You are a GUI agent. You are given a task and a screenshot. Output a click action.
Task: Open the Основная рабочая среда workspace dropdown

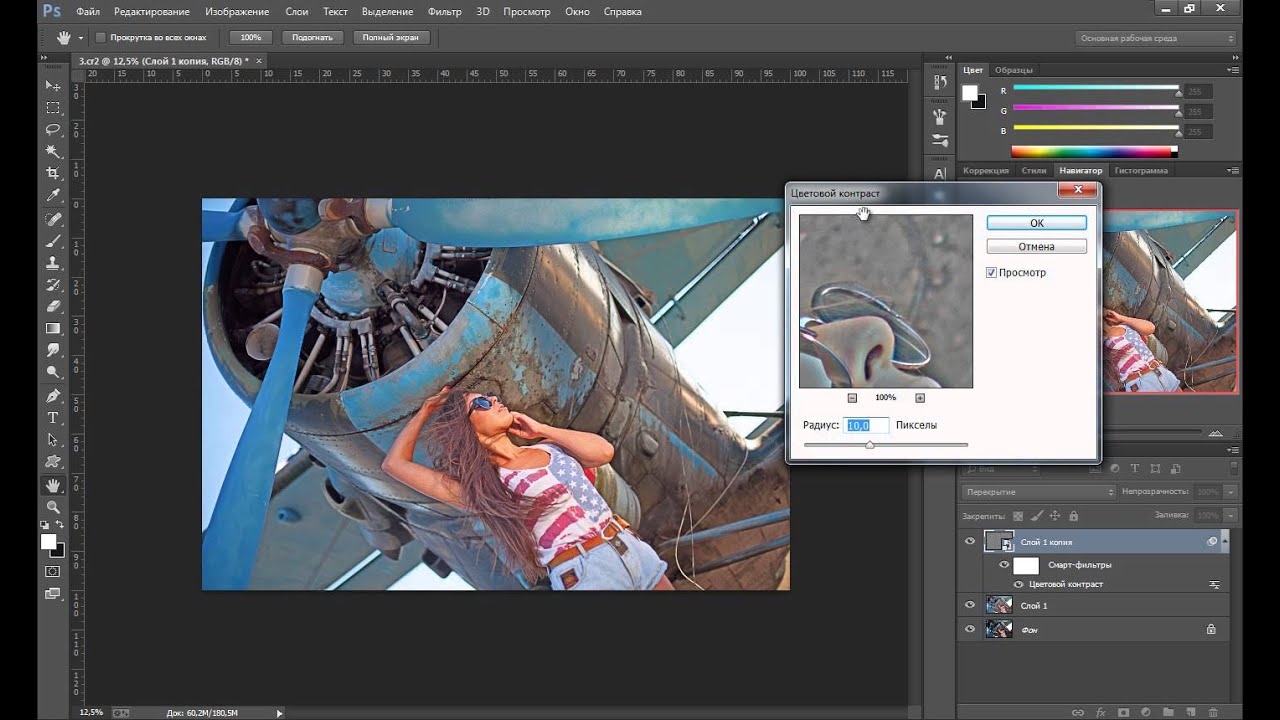tap(1157, 38)
